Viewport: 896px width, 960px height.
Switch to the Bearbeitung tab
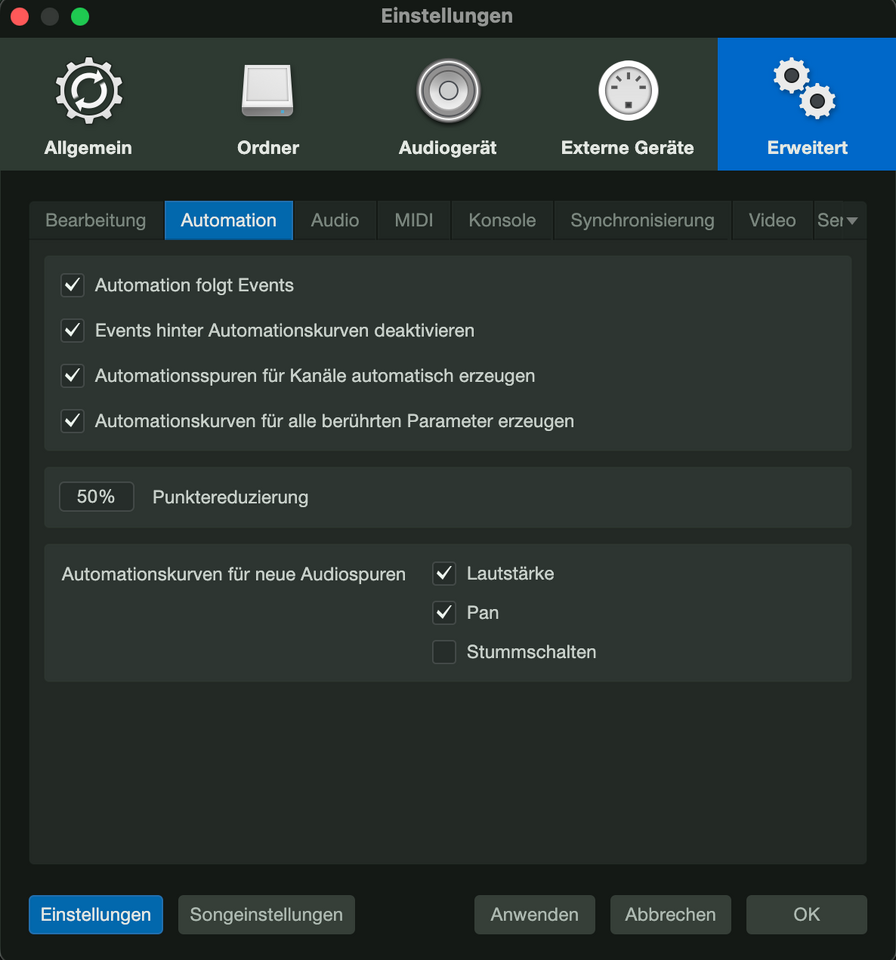[96, 221]
